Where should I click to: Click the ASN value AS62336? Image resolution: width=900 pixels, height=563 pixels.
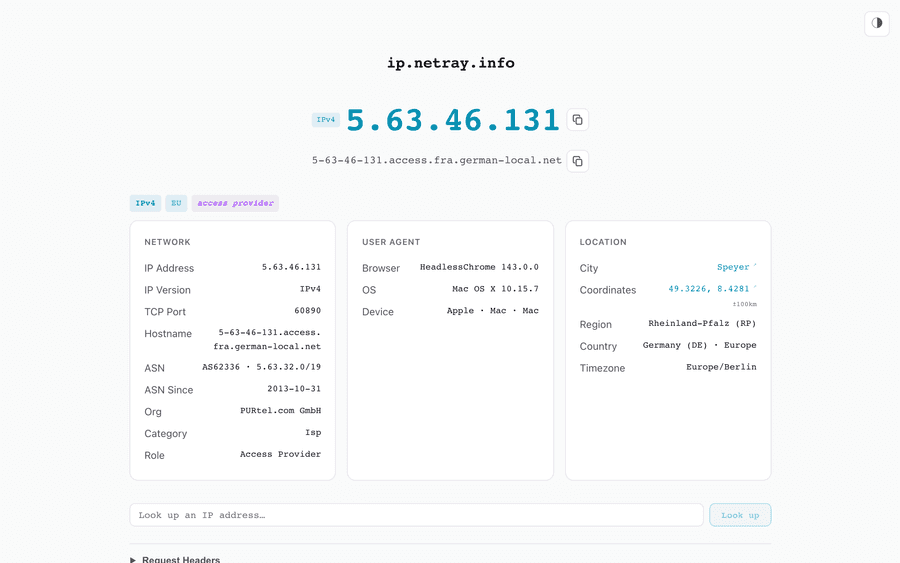coord(223,367)
